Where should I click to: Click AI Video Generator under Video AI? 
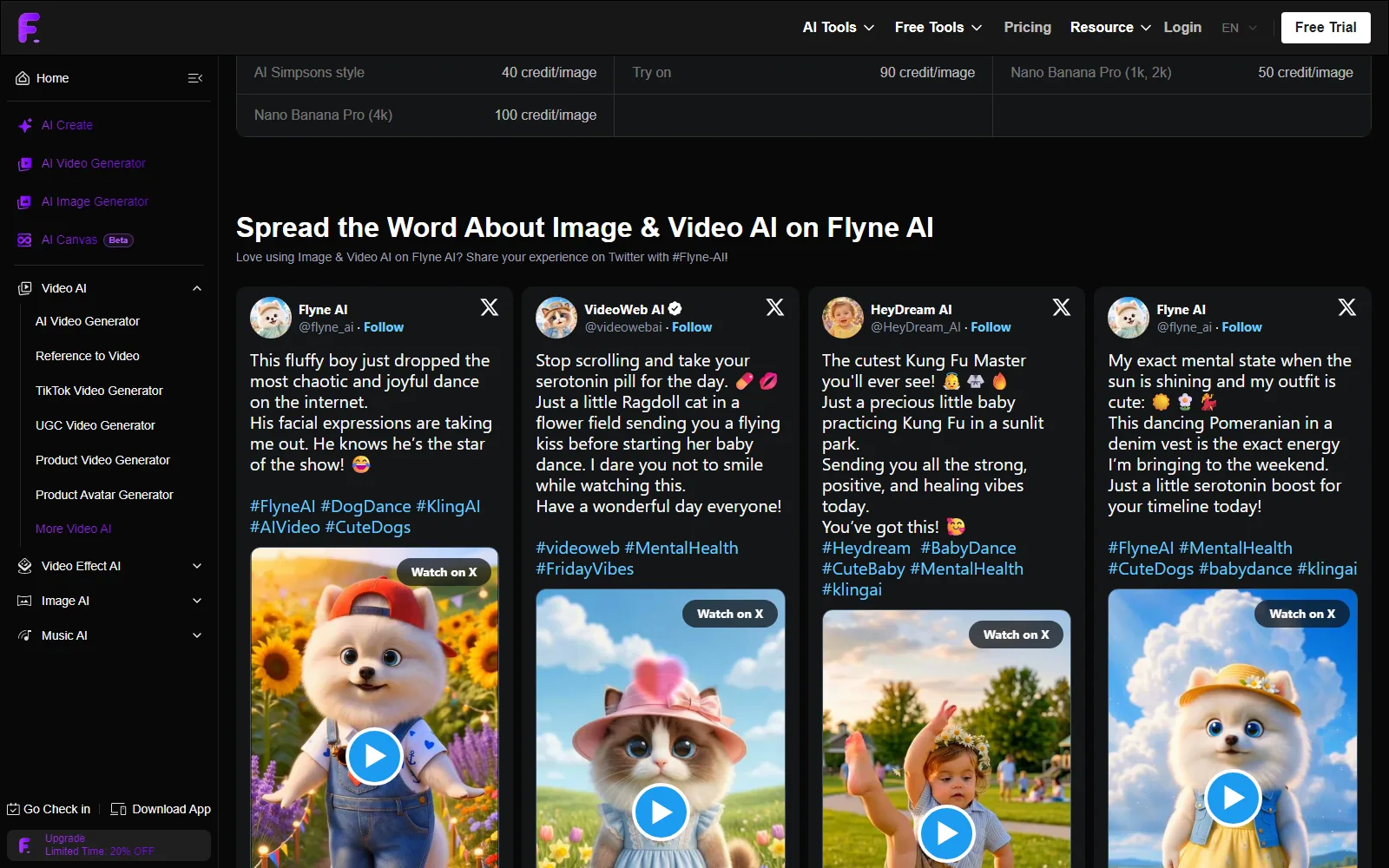click(x=87, y=321)
